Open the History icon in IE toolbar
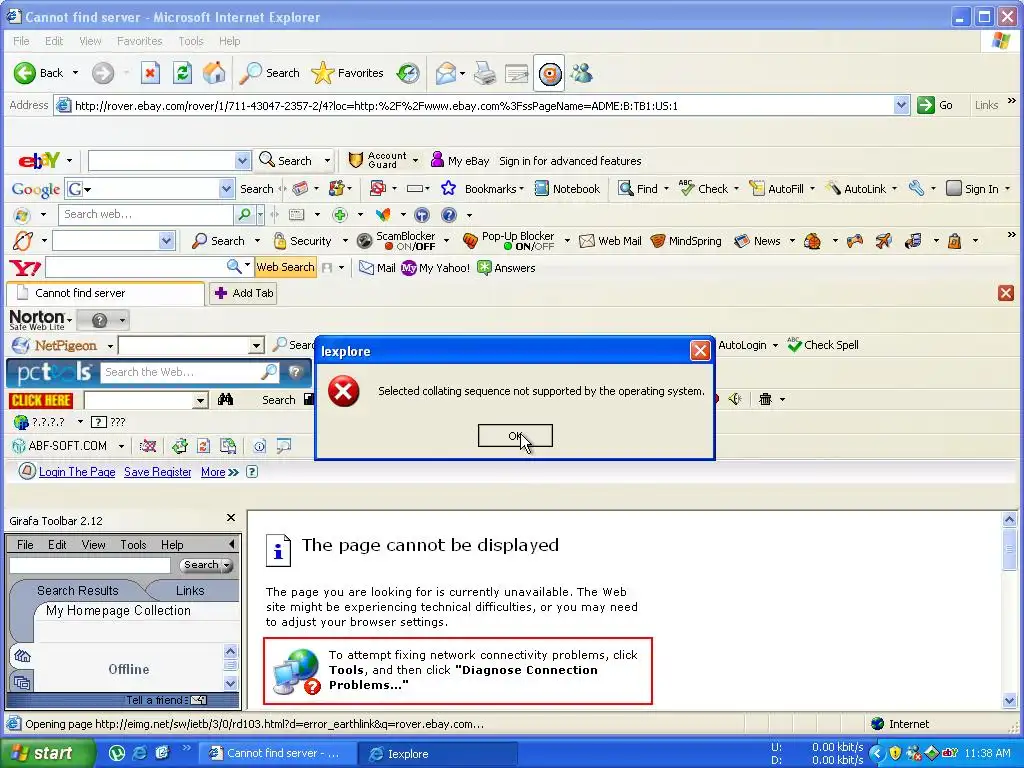This screenshot has width=1024, height=768. [x=408, y=73]
